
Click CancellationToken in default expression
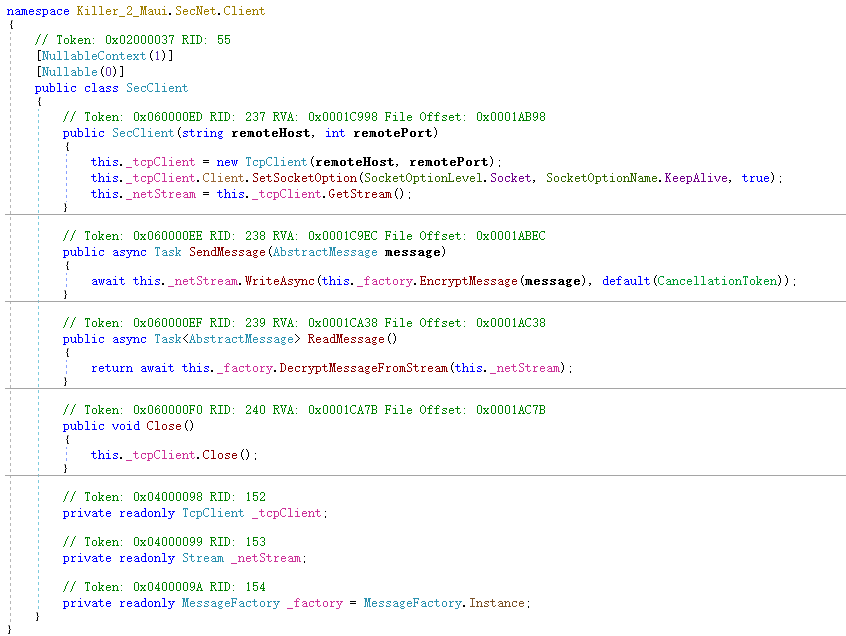click(717, 281)
